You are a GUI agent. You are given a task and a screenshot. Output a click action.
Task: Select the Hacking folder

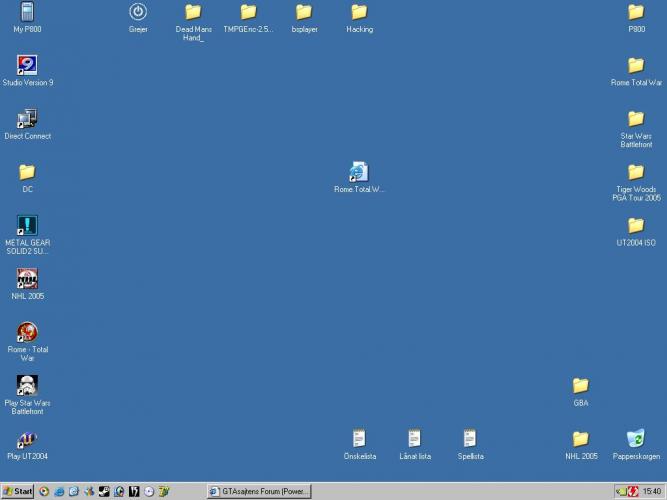point(359,13)
